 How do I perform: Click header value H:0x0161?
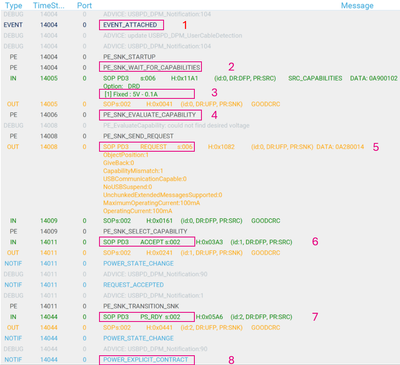coord(160,221)
